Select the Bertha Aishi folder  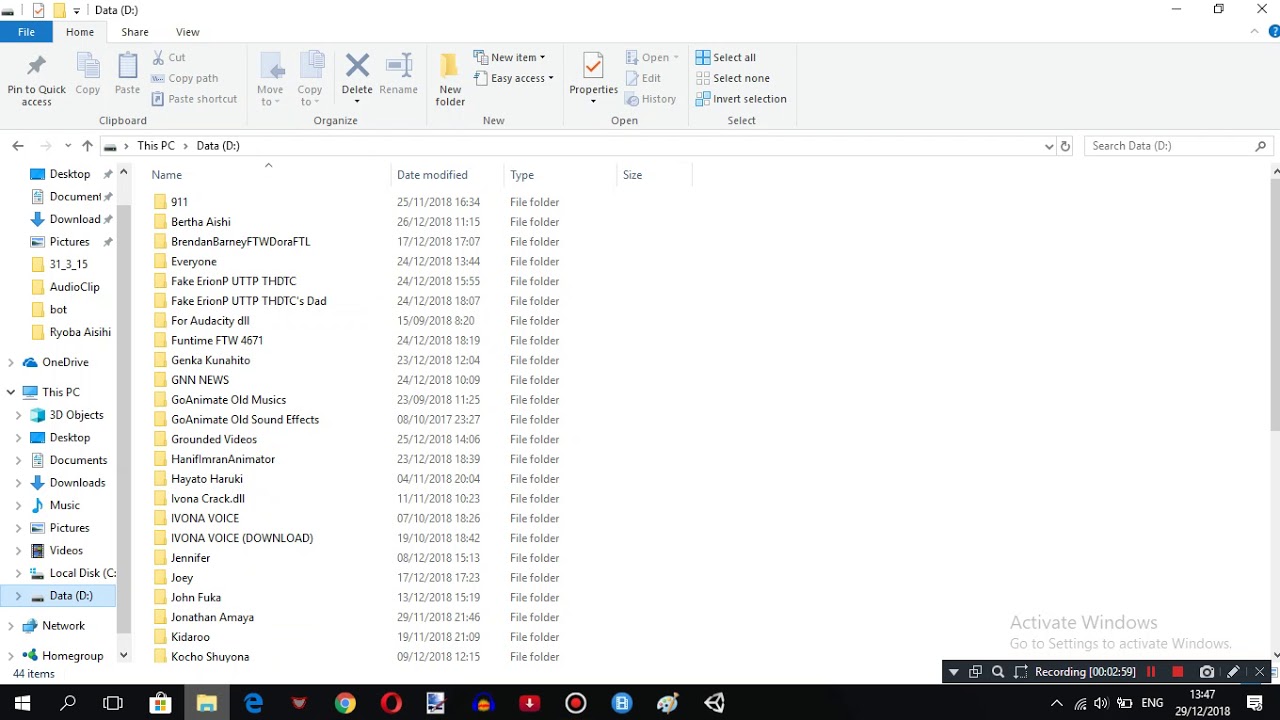200,222
